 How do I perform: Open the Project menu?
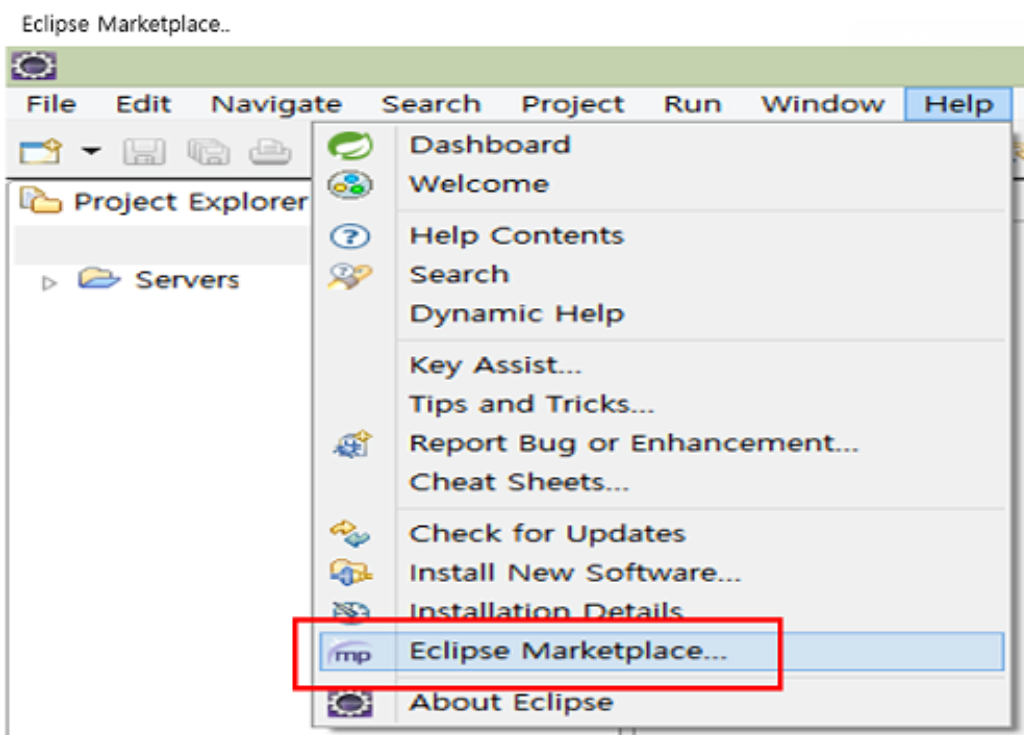(572, 105)
